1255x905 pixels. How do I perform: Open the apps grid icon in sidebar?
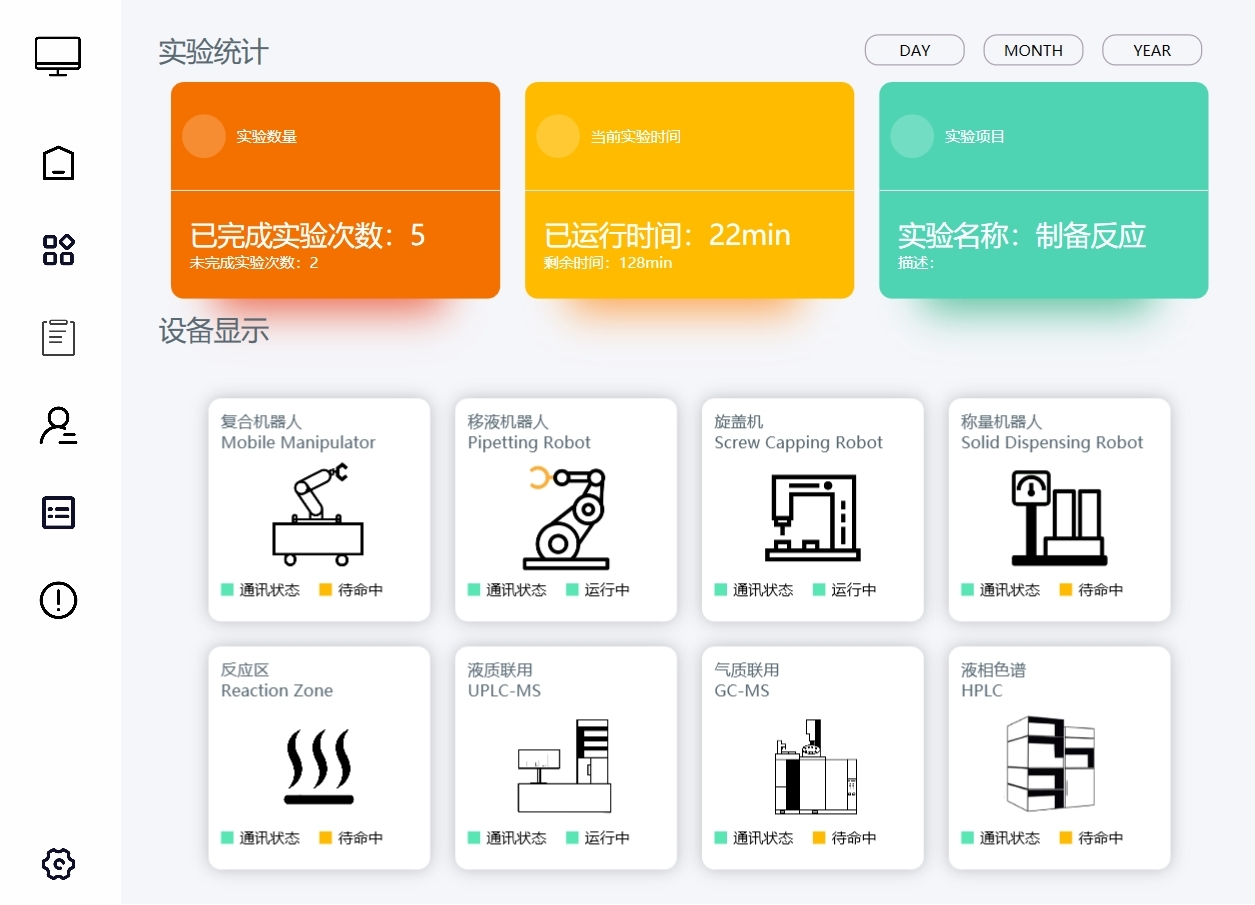tap(58, 250)
